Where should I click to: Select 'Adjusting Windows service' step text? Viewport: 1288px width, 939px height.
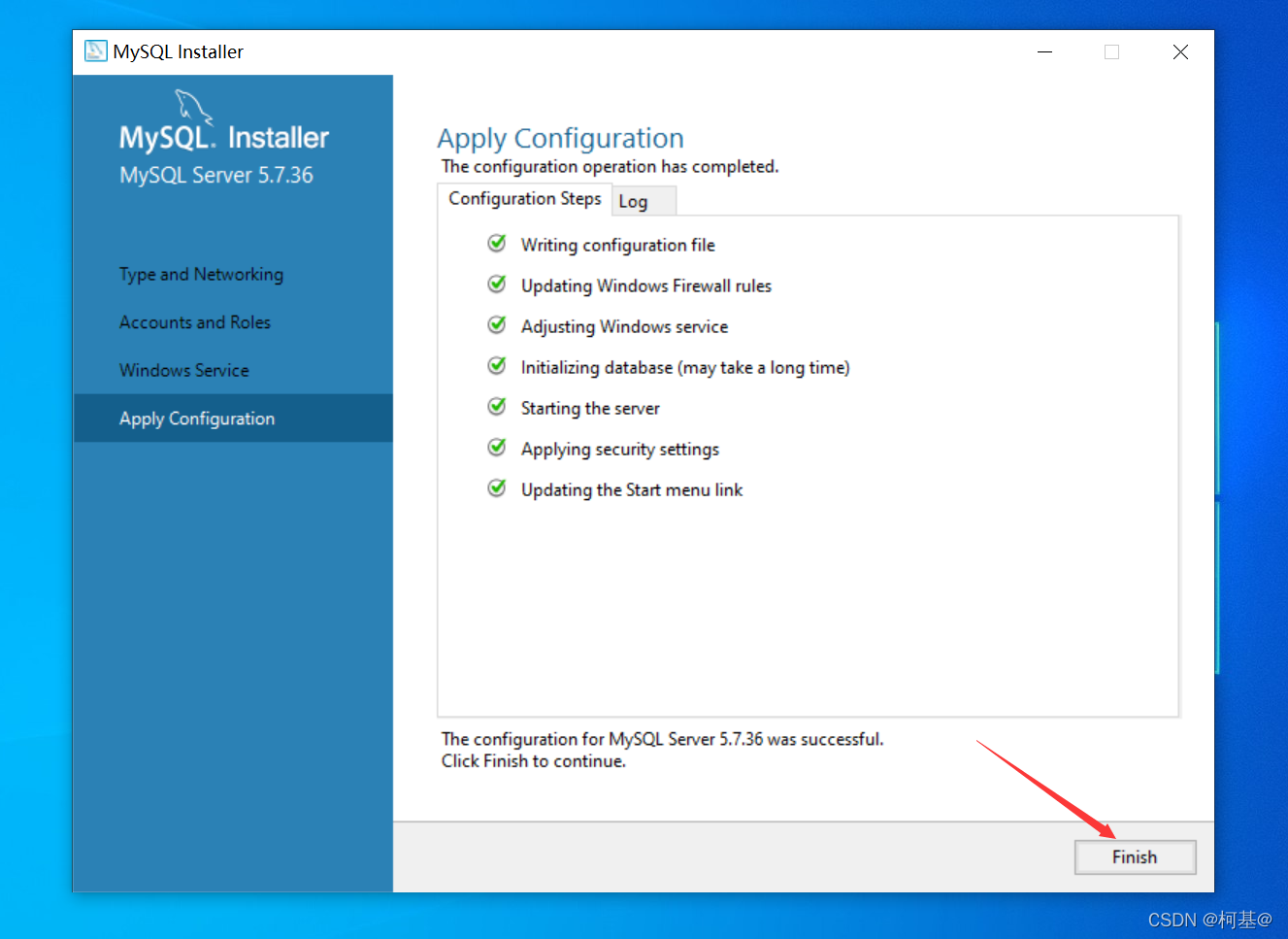tap(624, 327)
